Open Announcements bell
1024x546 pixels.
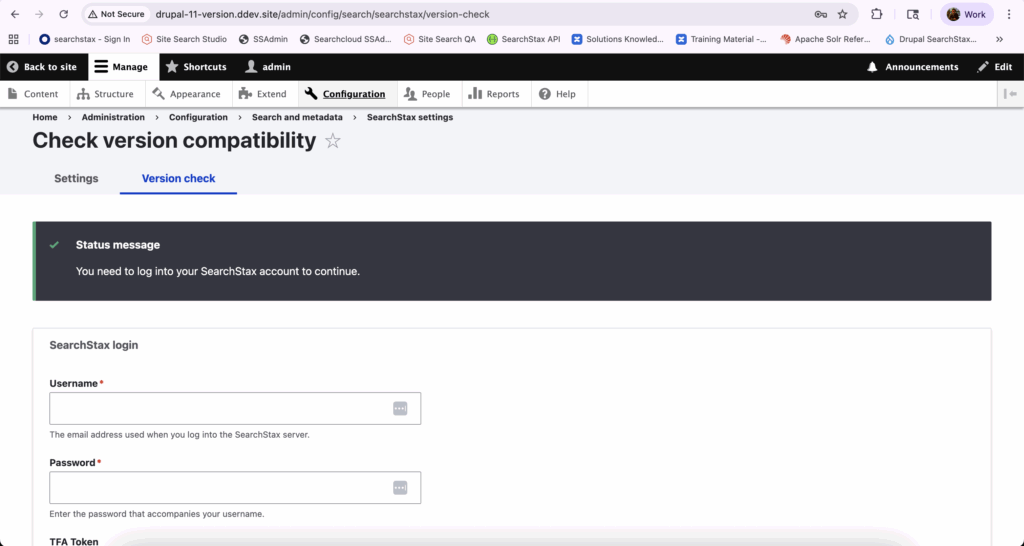912,67
